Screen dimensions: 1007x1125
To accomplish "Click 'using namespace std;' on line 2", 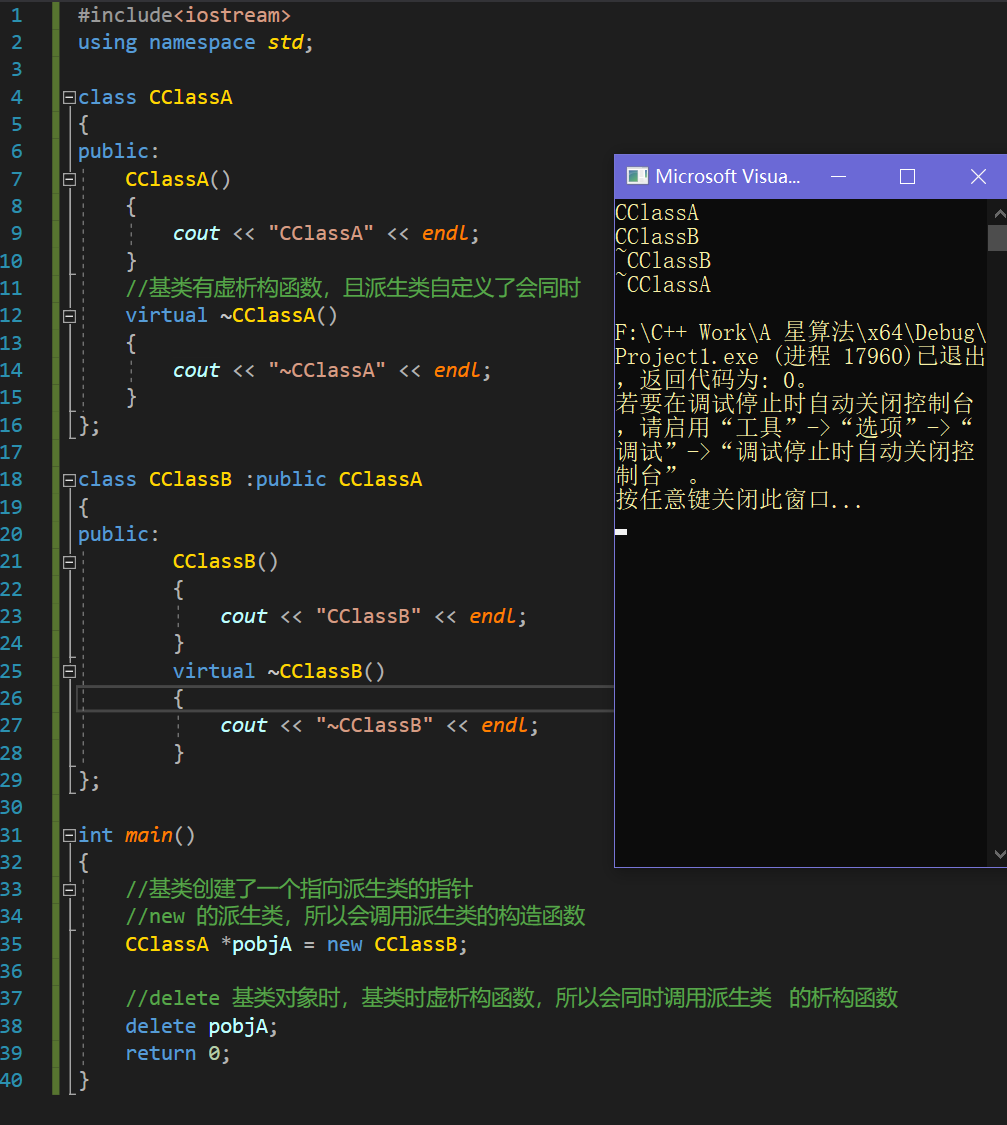I will [x=196, y=42].
